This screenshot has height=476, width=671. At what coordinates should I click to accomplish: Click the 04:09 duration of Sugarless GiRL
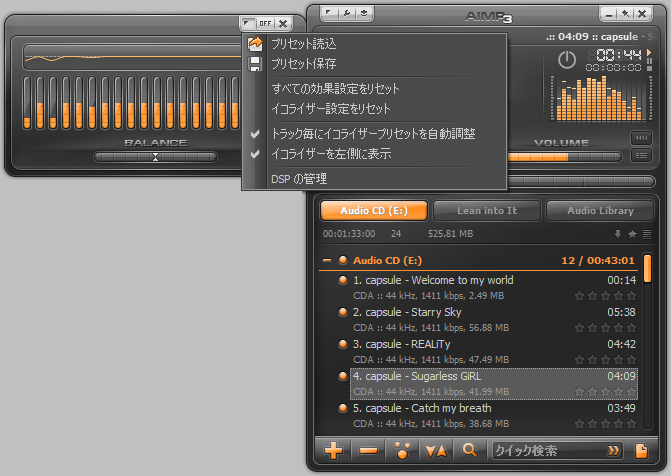[621, 376]
